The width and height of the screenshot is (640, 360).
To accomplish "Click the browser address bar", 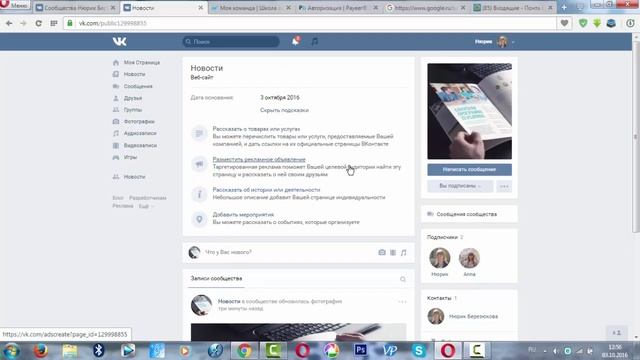I will pos(310,23).
